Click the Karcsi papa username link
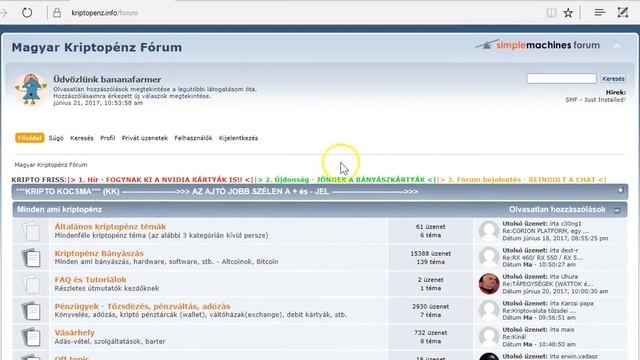This screenshot has width=640, height=360. [577, 303]
